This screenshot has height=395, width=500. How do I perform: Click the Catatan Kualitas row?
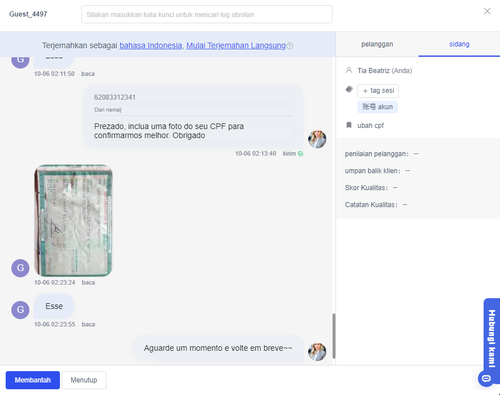pyautogui.click(x=376, y=205)
